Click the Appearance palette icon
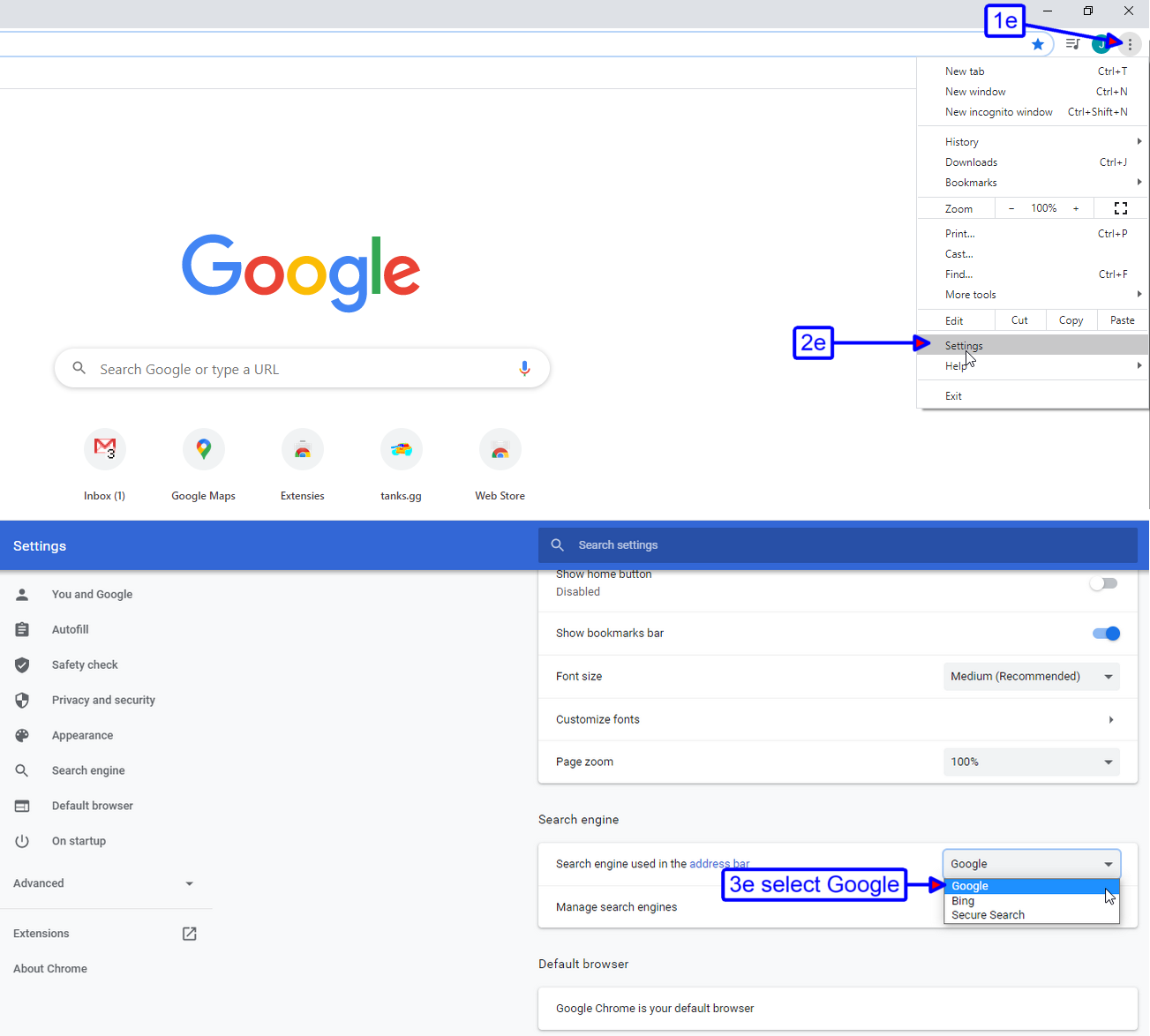 (x=22, y=735)
